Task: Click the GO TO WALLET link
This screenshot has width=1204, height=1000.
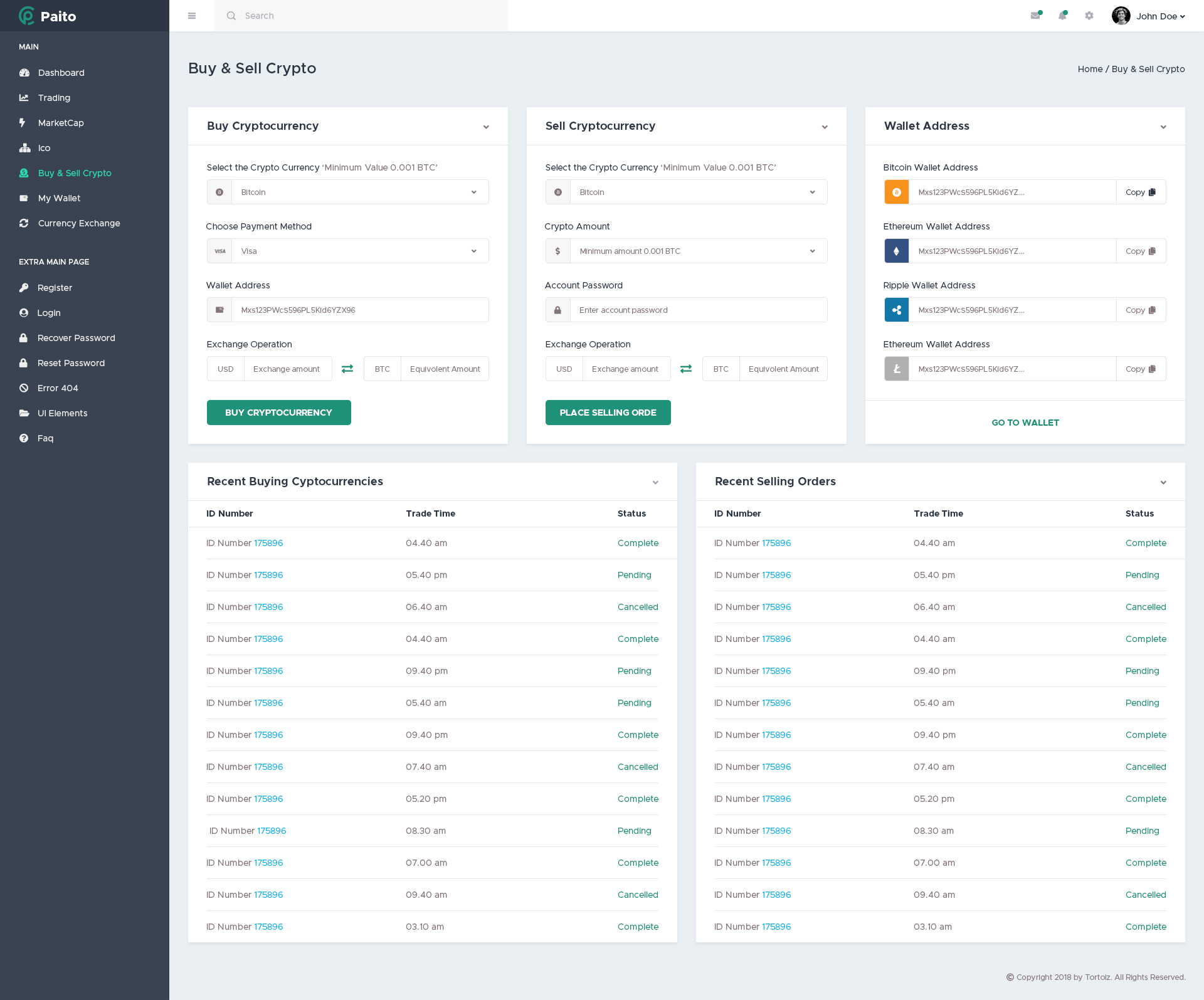Action: 1025,423
